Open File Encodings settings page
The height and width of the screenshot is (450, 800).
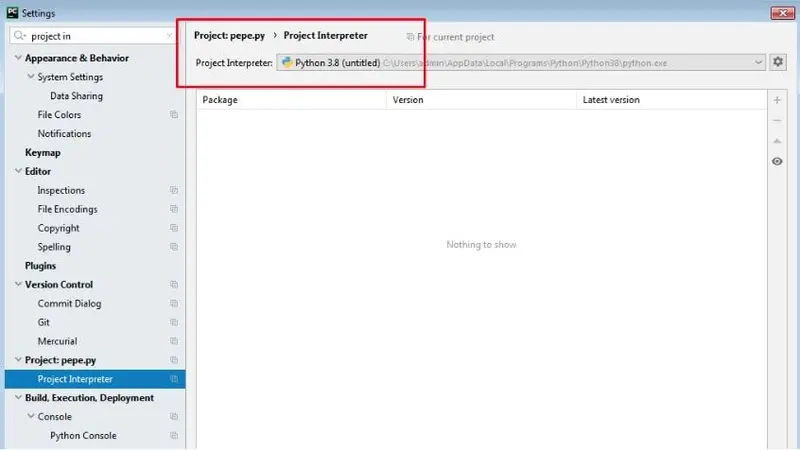point(67,209)
